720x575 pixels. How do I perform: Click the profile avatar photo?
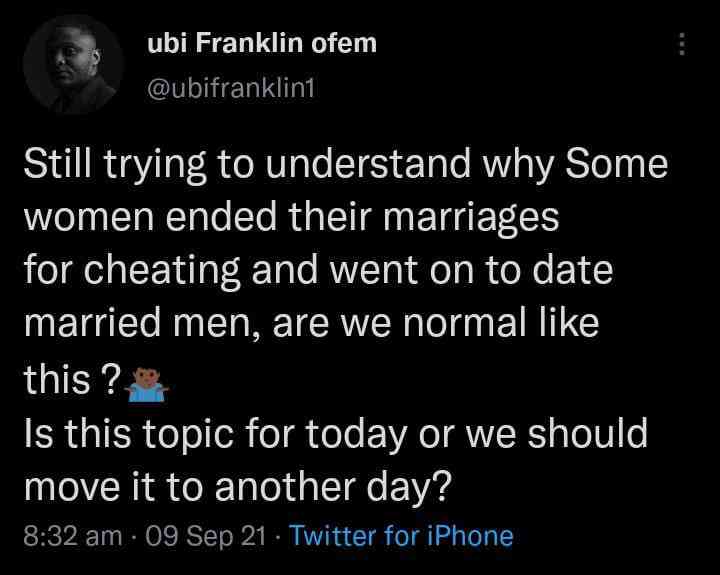pos(73,65)
